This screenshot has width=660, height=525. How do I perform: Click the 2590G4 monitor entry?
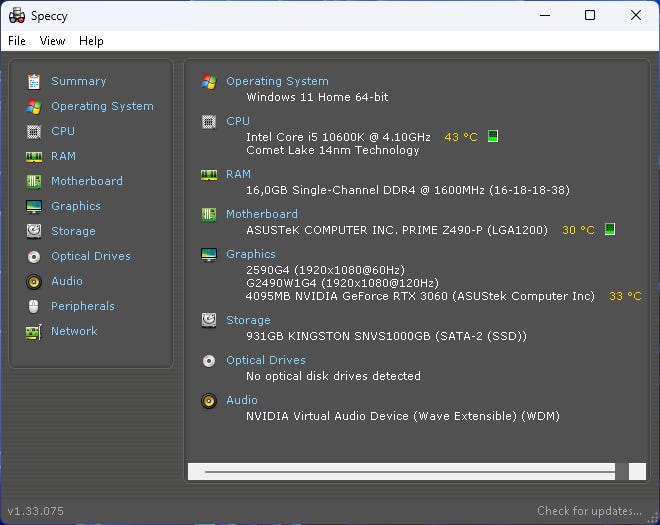325,269
